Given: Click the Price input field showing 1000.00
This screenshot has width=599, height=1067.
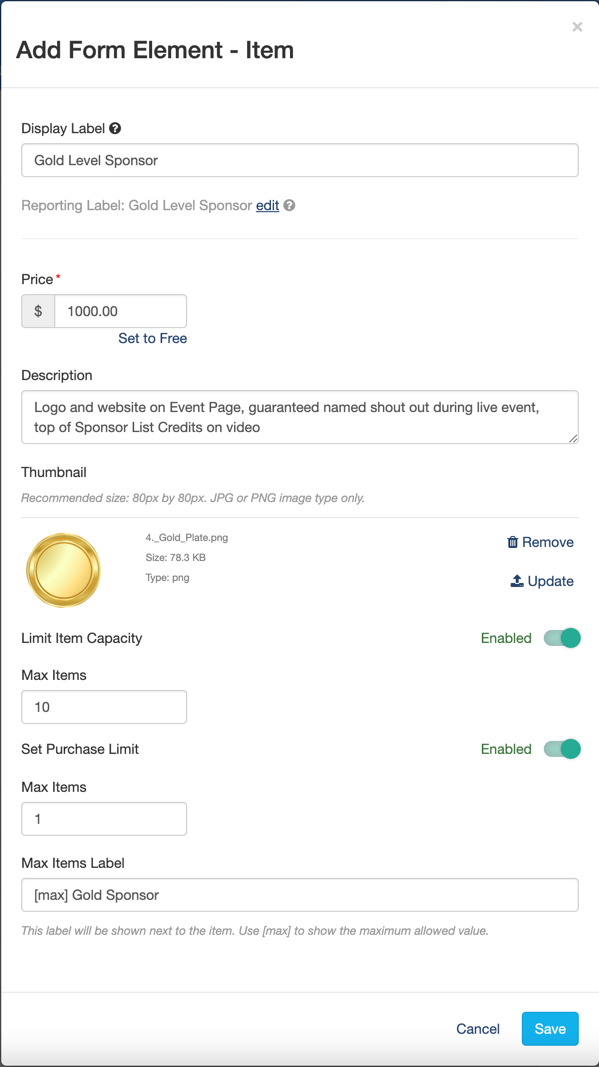Looking at the screenshot, I should [120, 311].
